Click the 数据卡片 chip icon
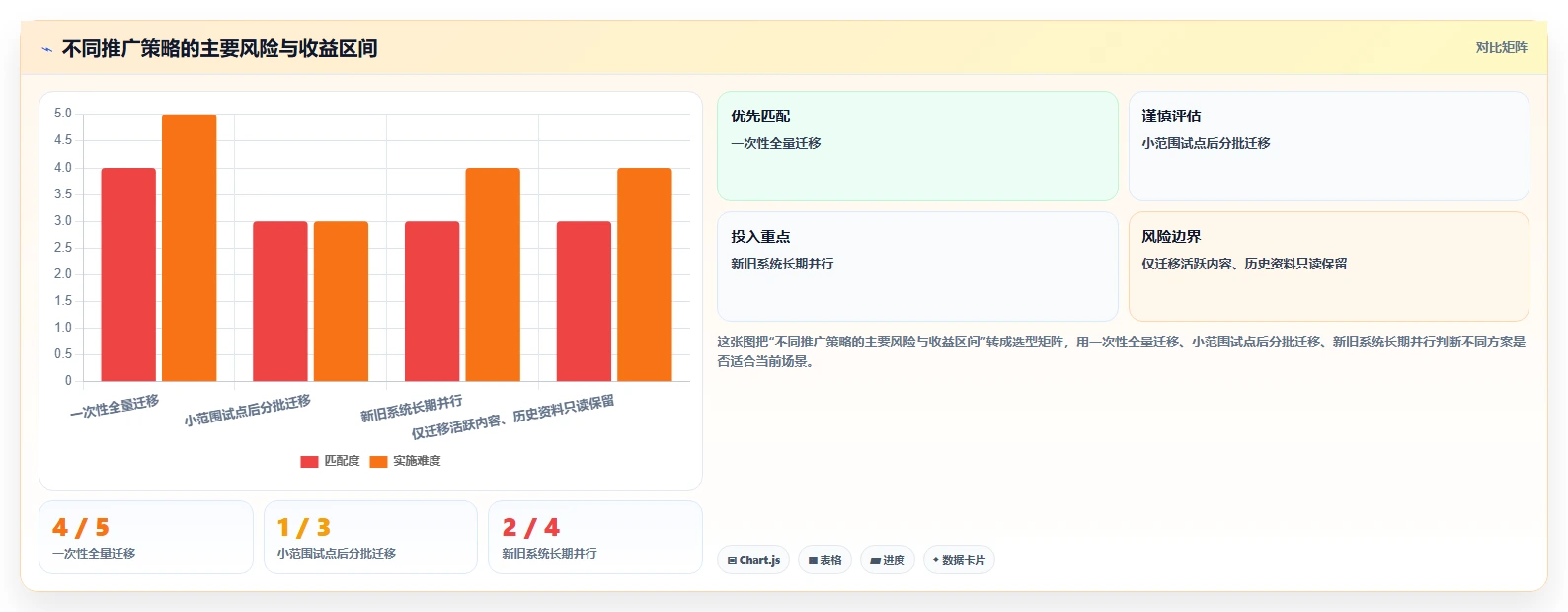1568x612 pixels. [x=936, y=560]
